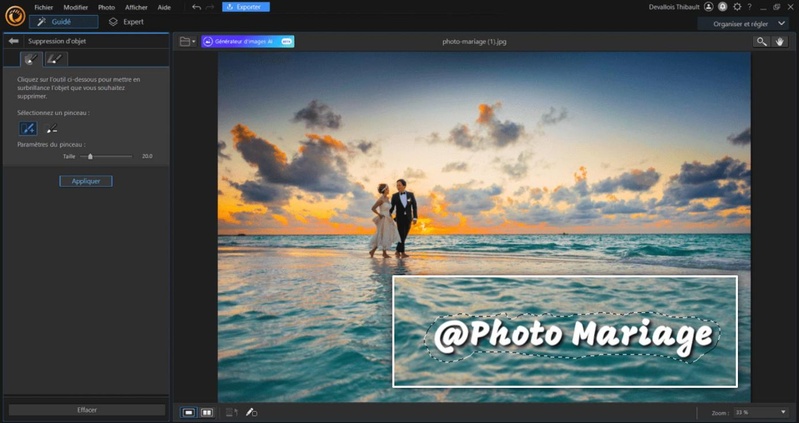The height and width of the screenshot is (423, 799).
Task: Open the zoom percentage dropdown
Action: coord(762,412)
